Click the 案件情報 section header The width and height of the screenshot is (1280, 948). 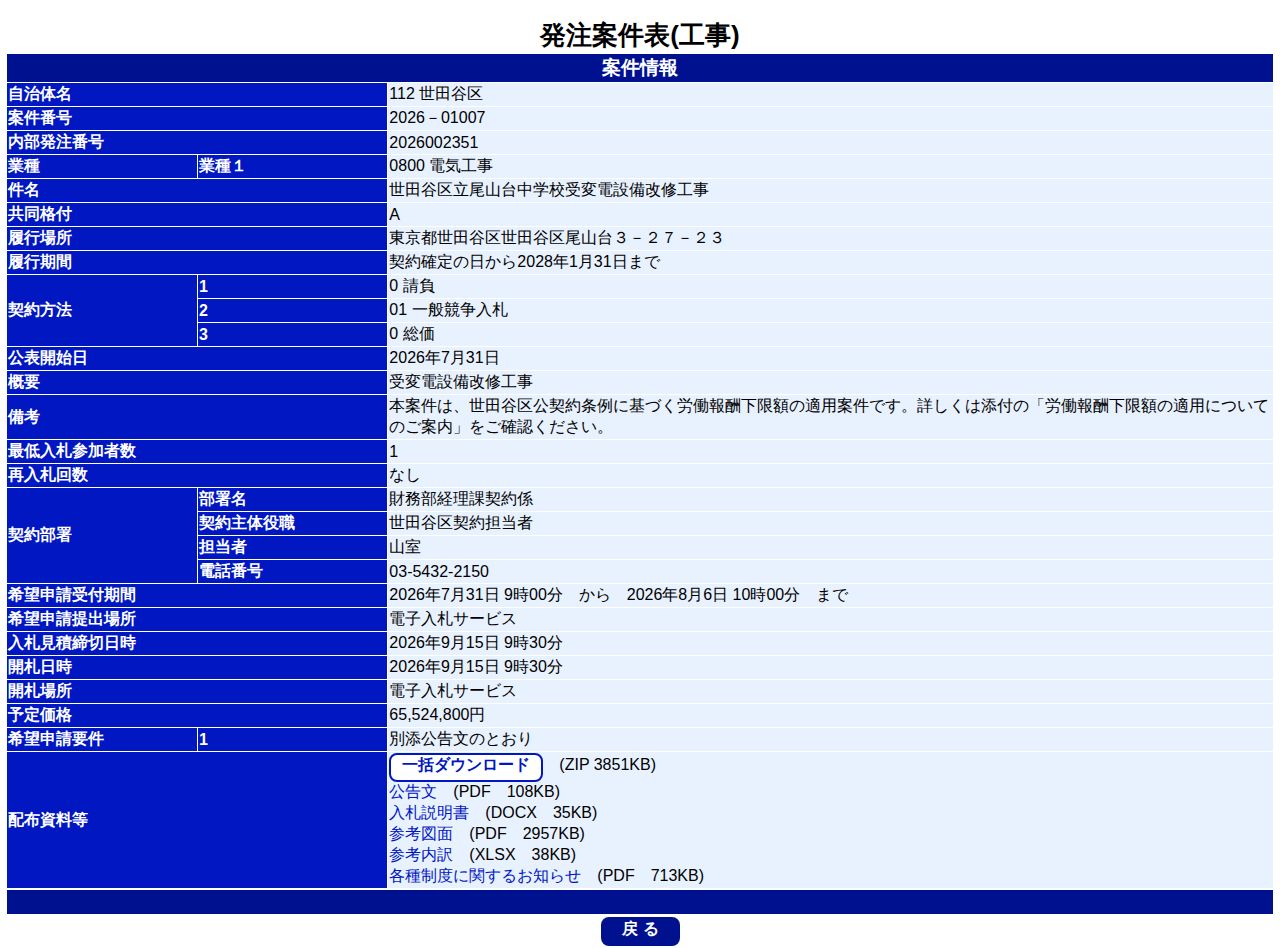640,68
